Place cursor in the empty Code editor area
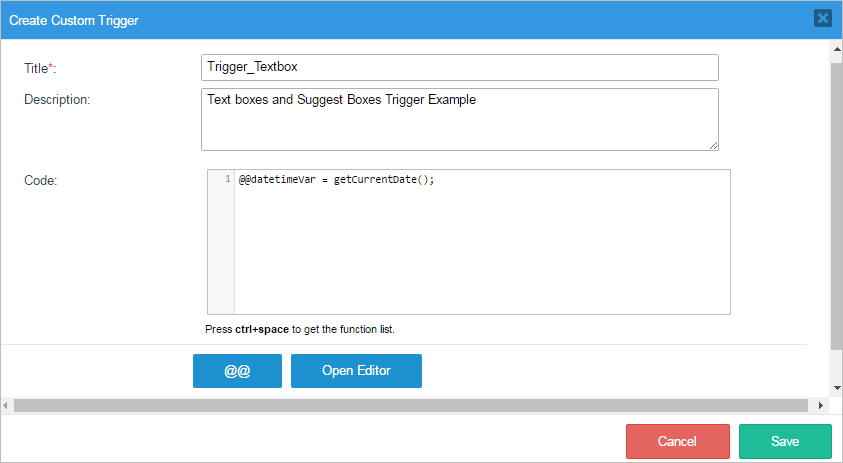 coord(480,250)
